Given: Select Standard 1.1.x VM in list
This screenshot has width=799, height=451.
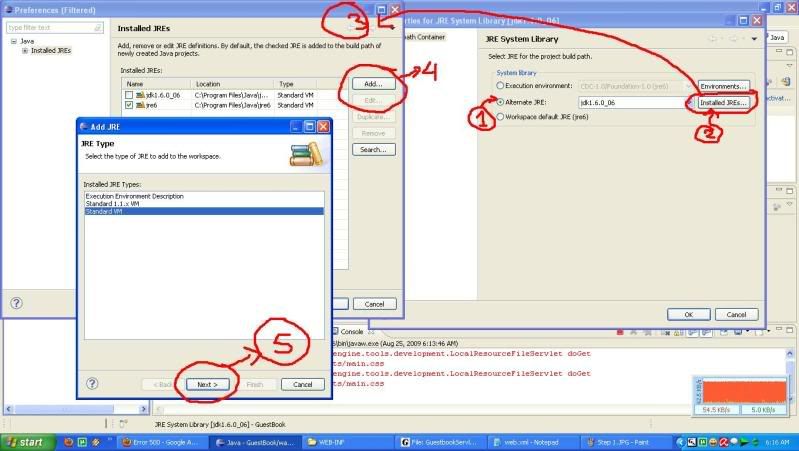Looking at the screenshot, I should [x=110, y=204].
